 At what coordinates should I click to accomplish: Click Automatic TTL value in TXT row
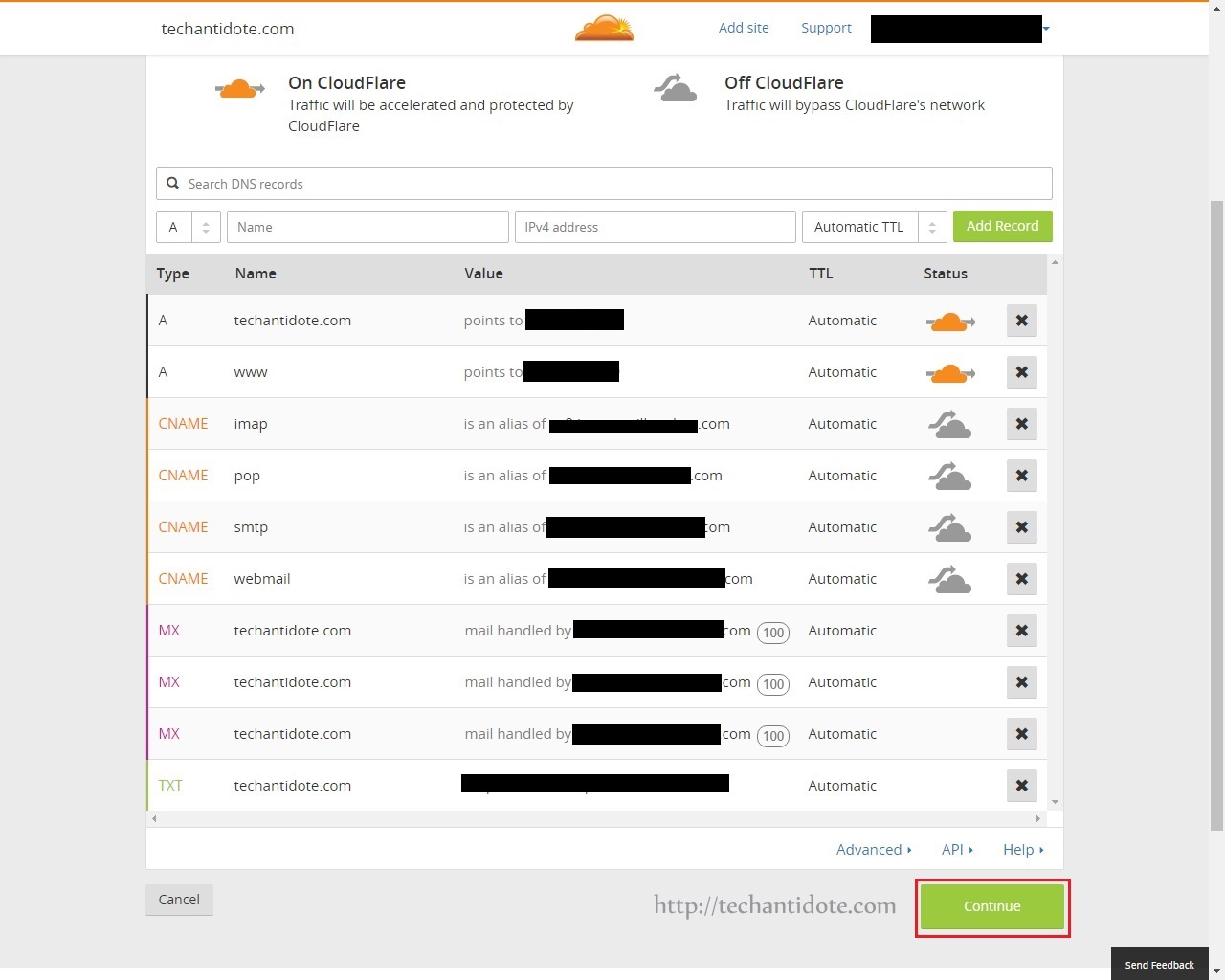pos(842,786)
